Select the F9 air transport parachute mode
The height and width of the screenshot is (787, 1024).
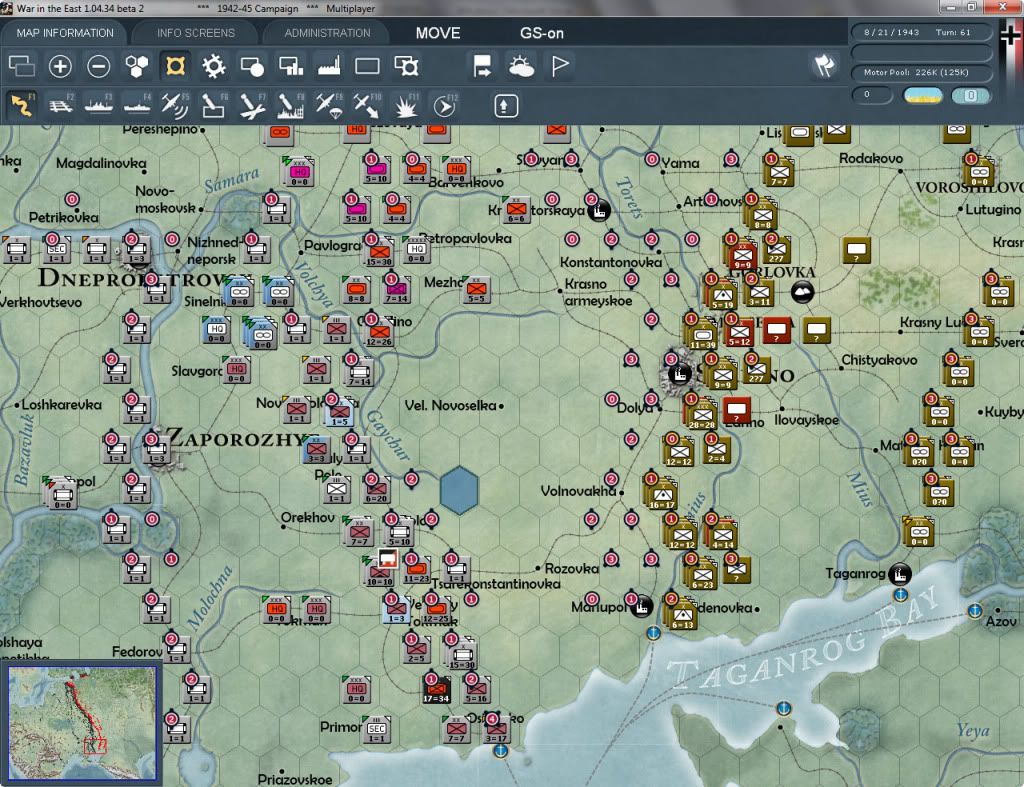click(328, 105)
